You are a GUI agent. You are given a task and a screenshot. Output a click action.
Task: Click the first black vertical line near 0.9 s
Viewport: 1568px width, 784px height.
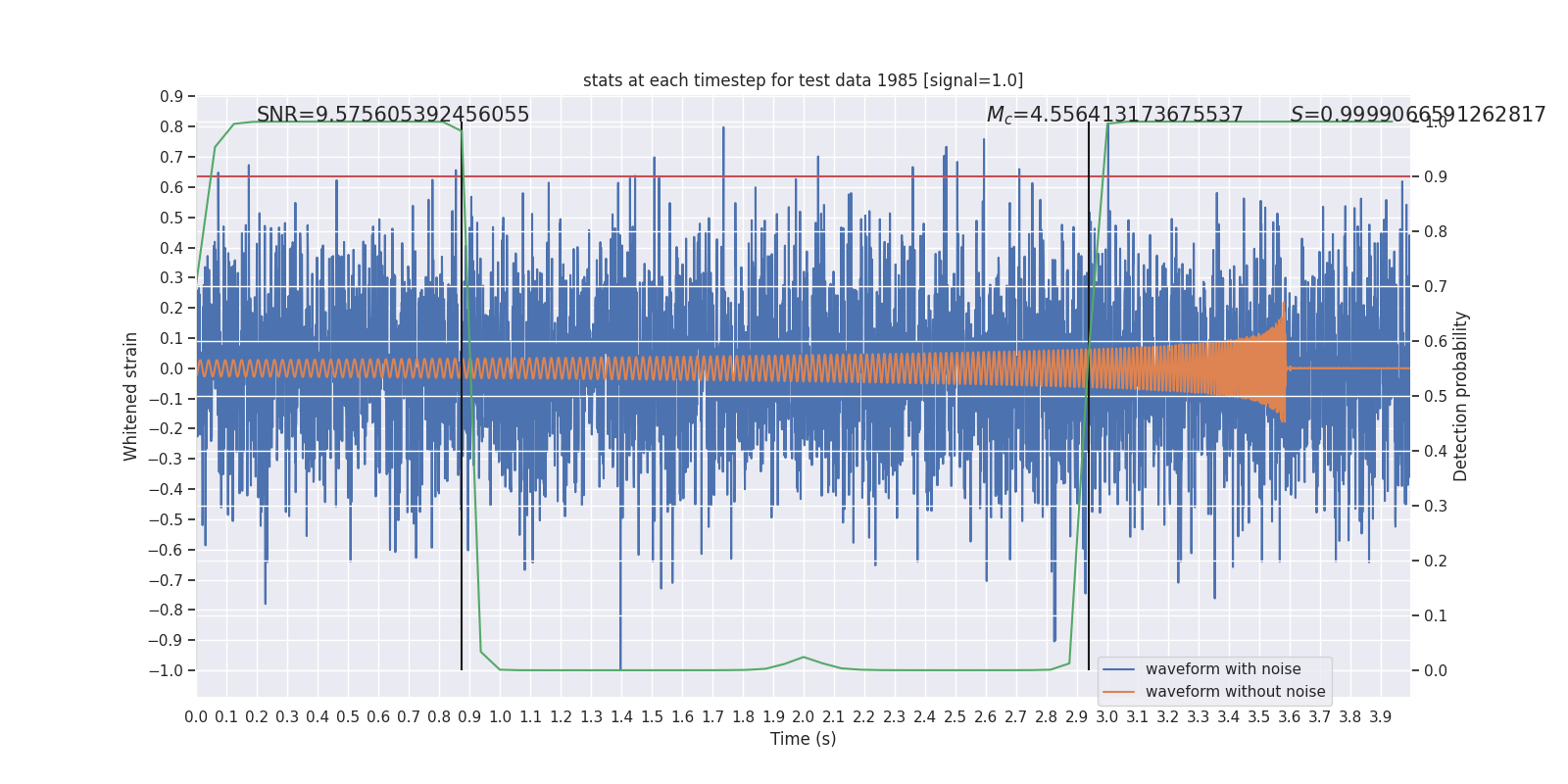point(462,396)
